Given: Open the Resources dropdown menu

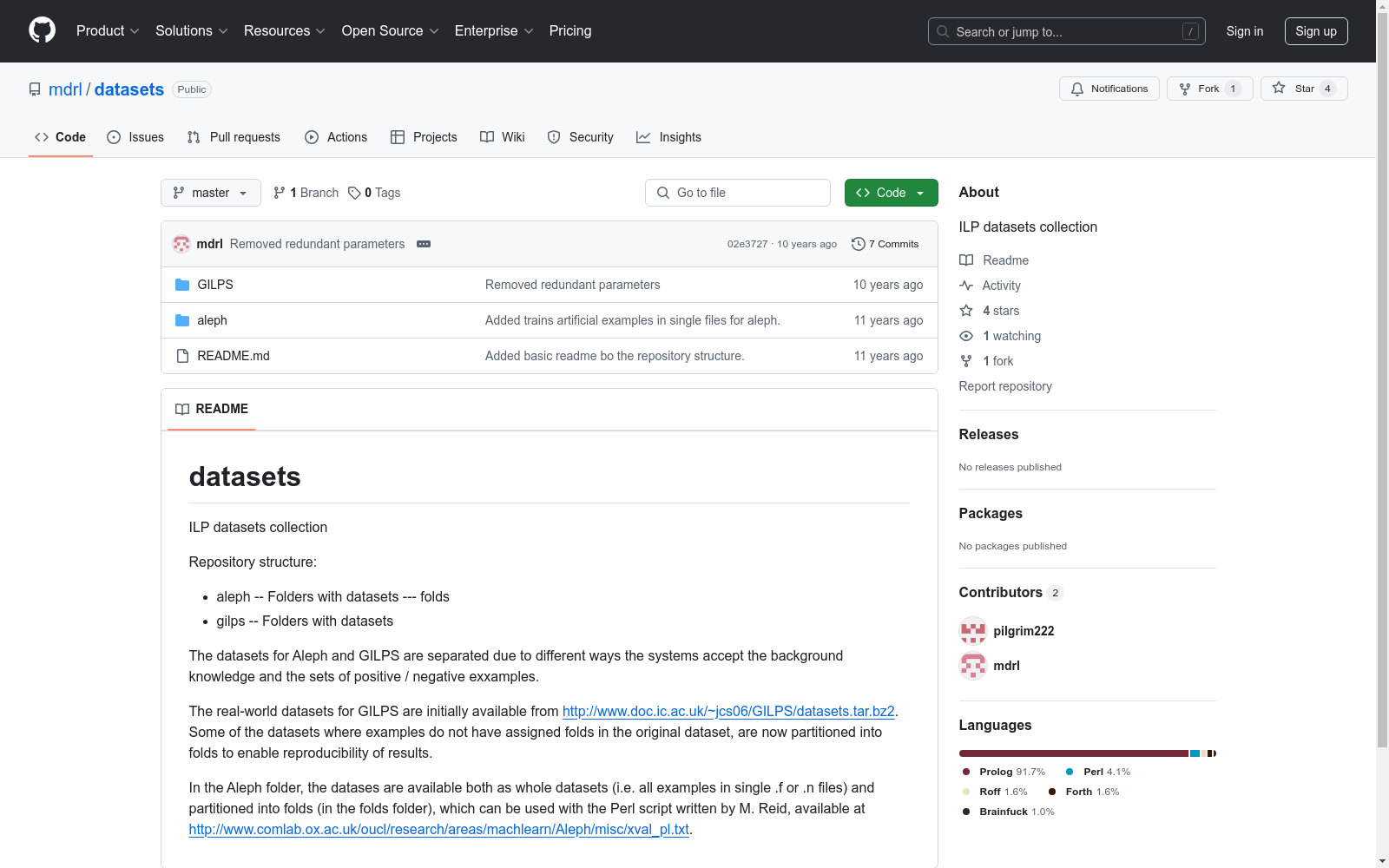Looking at the screenshot, I should click(285, 30).
